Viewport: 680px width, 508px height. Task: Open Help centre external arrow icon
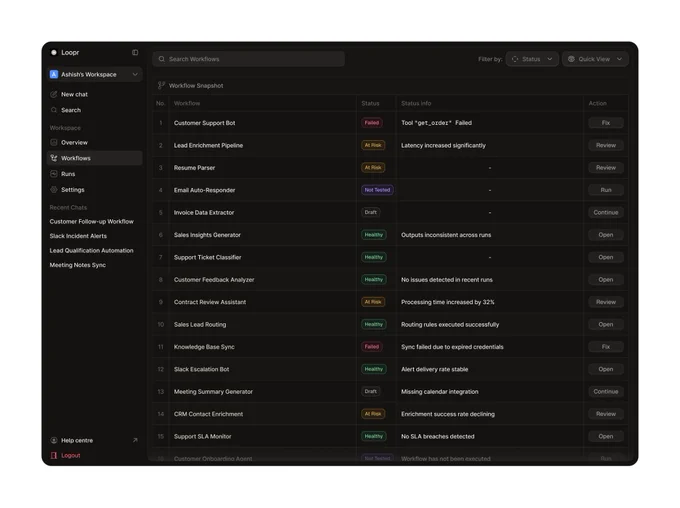[x=135, y=440]
